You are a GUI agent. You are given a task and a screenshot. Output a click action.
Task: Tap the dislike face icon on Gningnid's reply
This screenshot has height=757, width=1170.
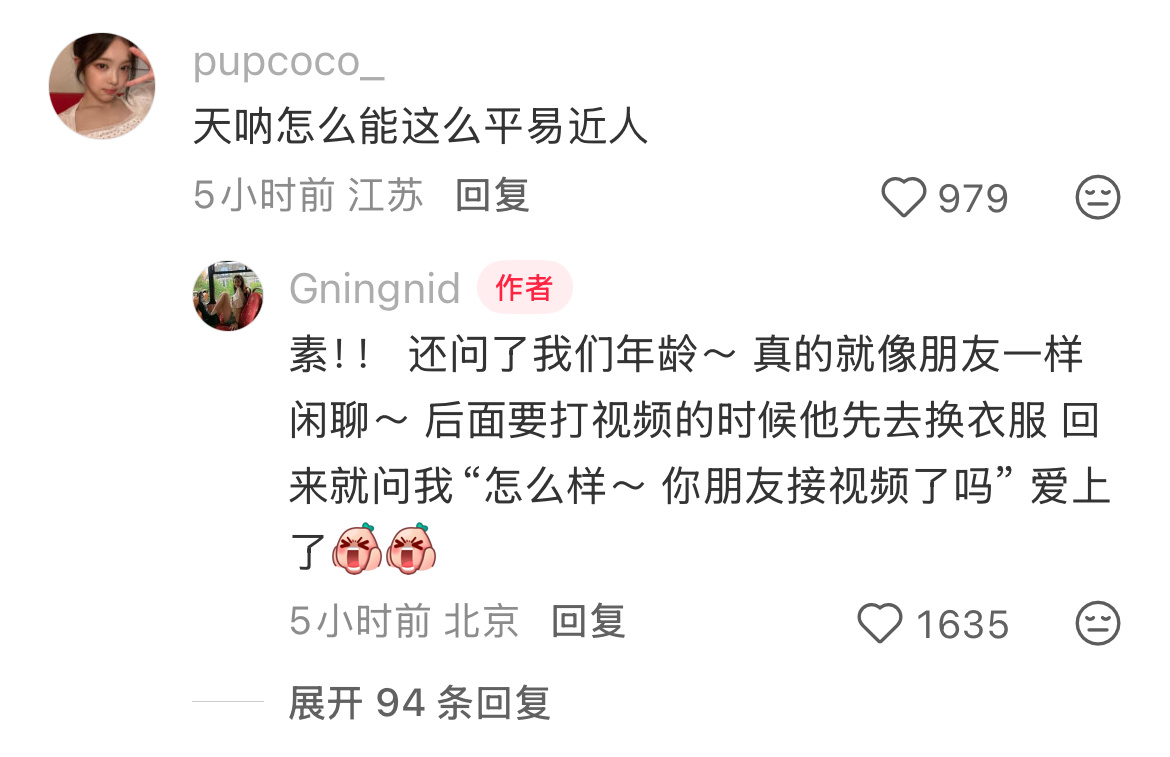tap(1098, 623)
